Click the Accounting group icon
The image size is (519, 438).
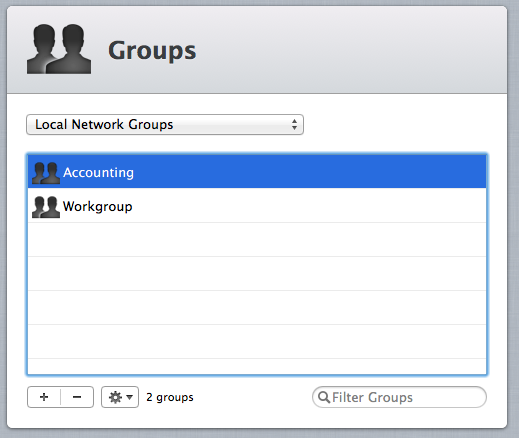click(46, 173)
